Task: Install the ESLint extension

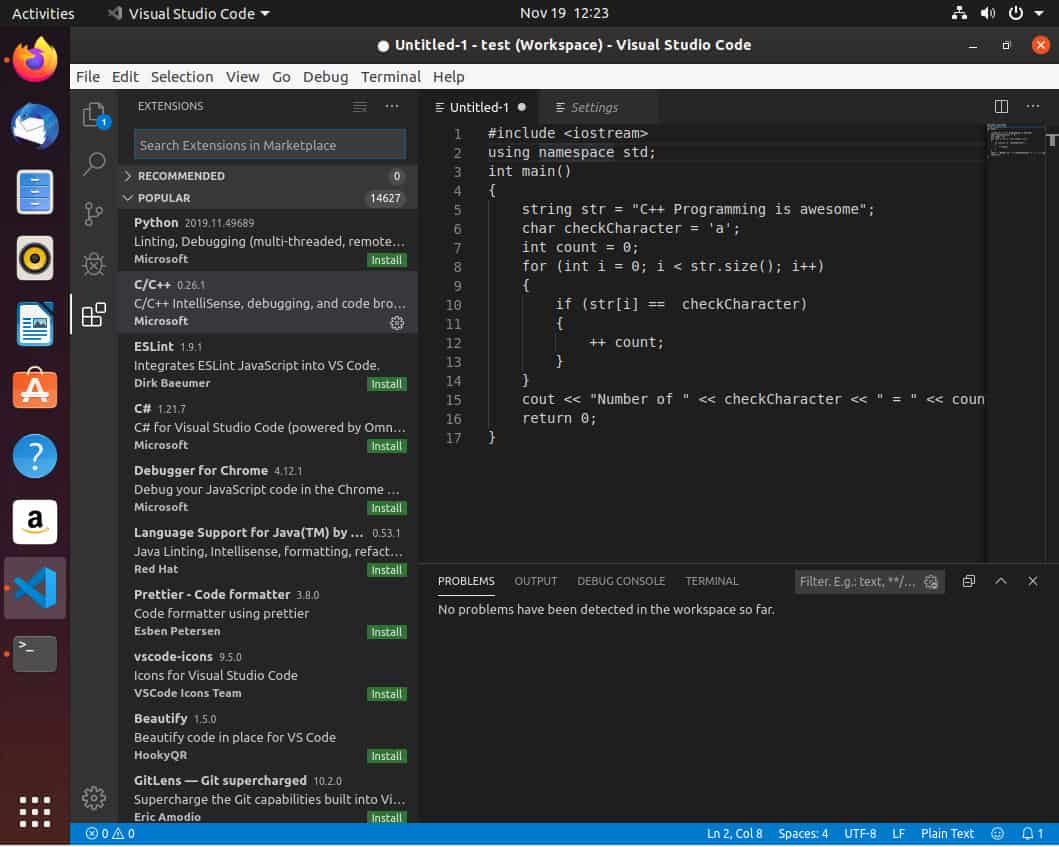Action: click(x=386, y=384)
